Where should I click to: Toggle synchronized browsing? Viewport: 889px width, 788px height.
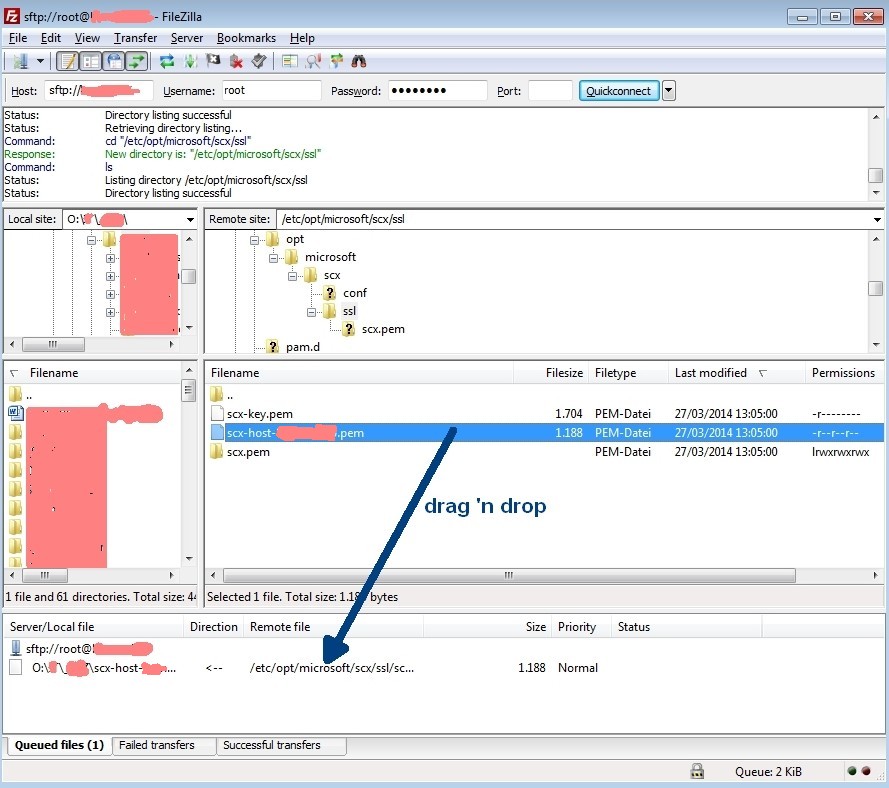[336, 61]
